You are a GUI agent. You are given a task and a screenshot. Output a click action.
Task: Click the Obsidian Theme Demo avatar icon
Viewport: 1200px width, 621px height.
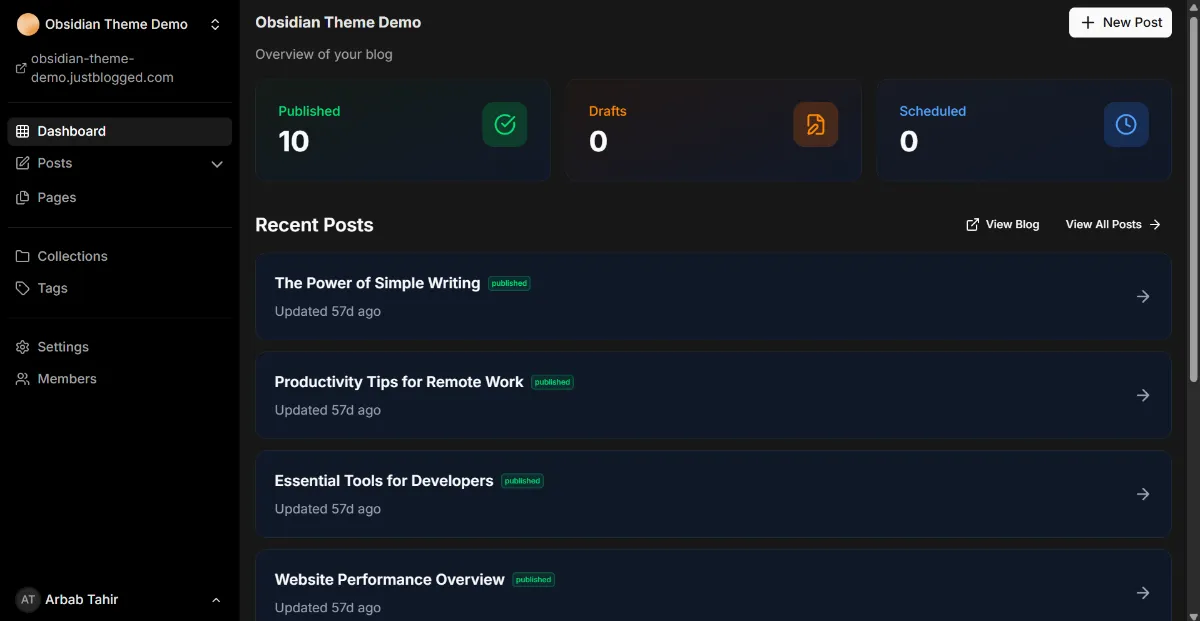28,24
